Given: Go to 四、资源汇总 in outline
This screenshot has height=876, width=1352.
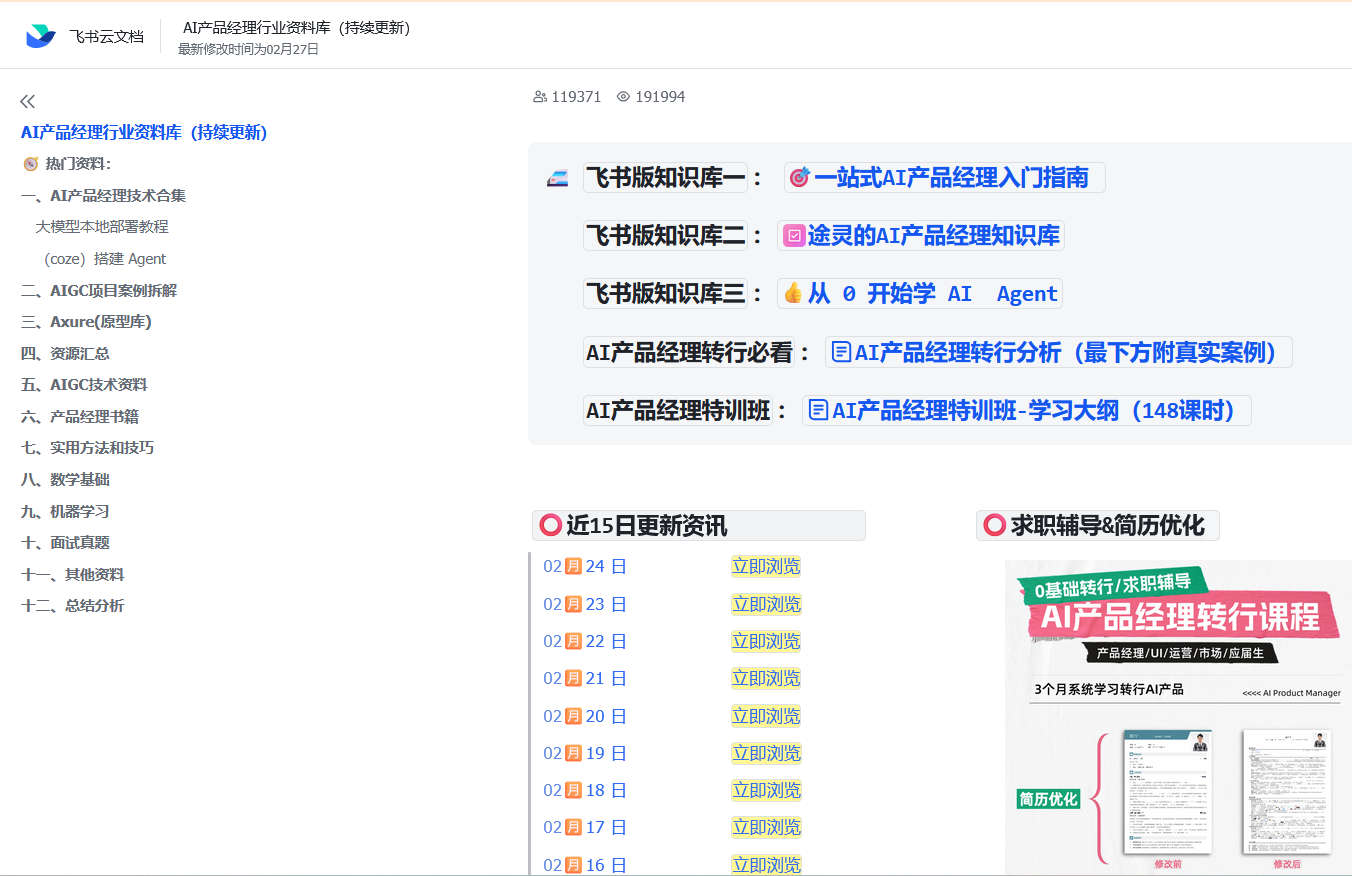Looking at the screenshot, I should 65,353.
